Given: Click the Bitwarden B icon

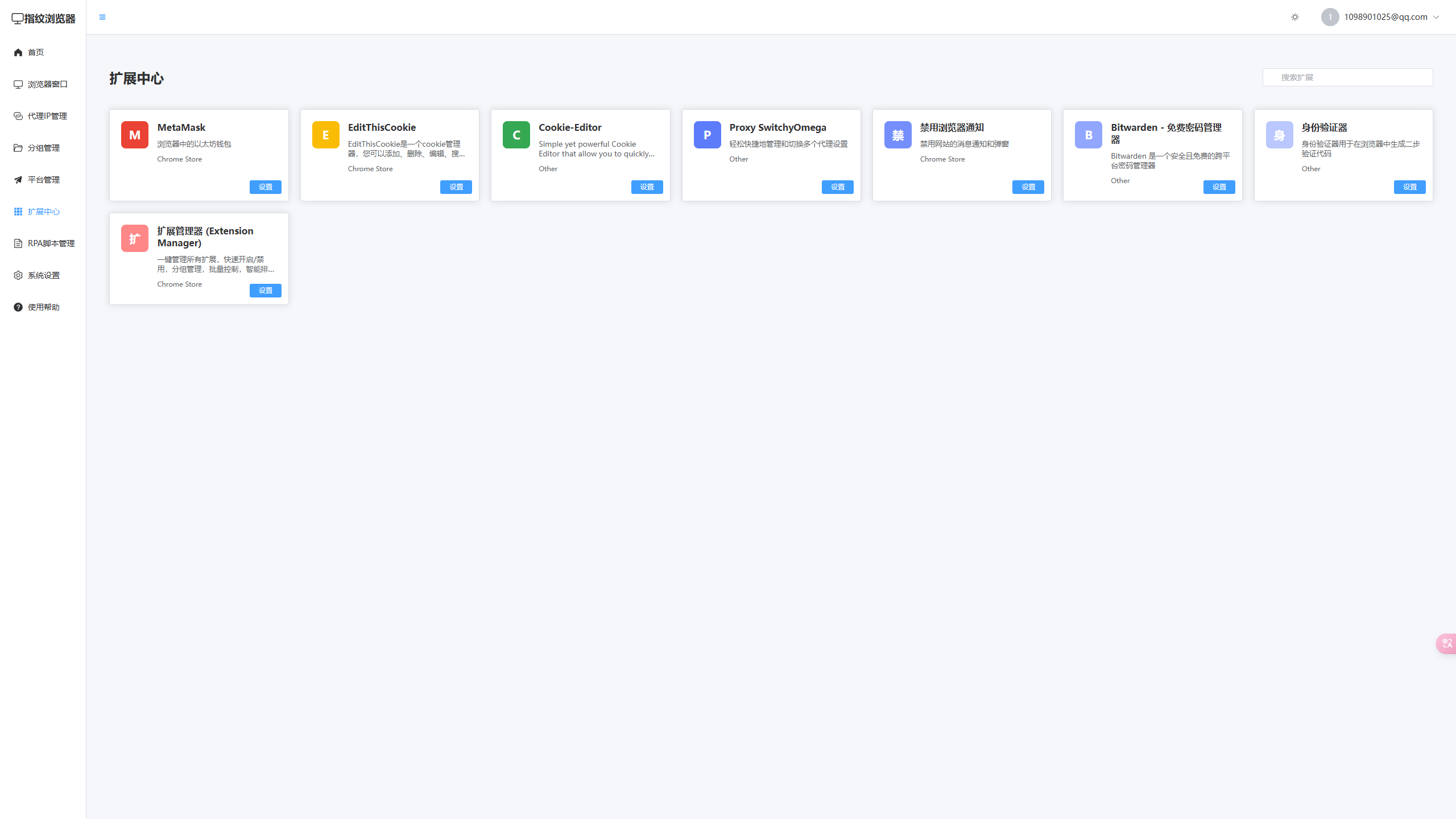Looking at the screenshot, I should point(1088,135).
